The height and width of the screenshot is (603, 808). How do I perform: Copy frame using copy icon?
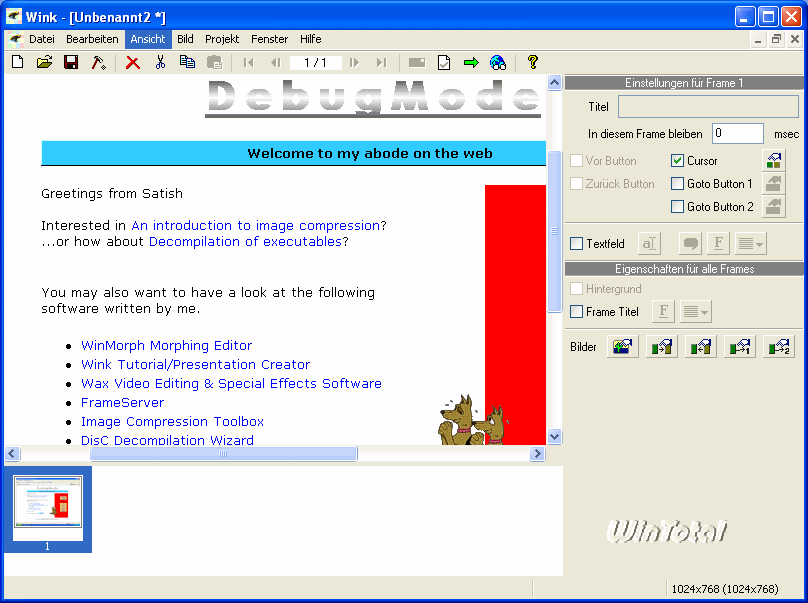click(x=187, y=62)
